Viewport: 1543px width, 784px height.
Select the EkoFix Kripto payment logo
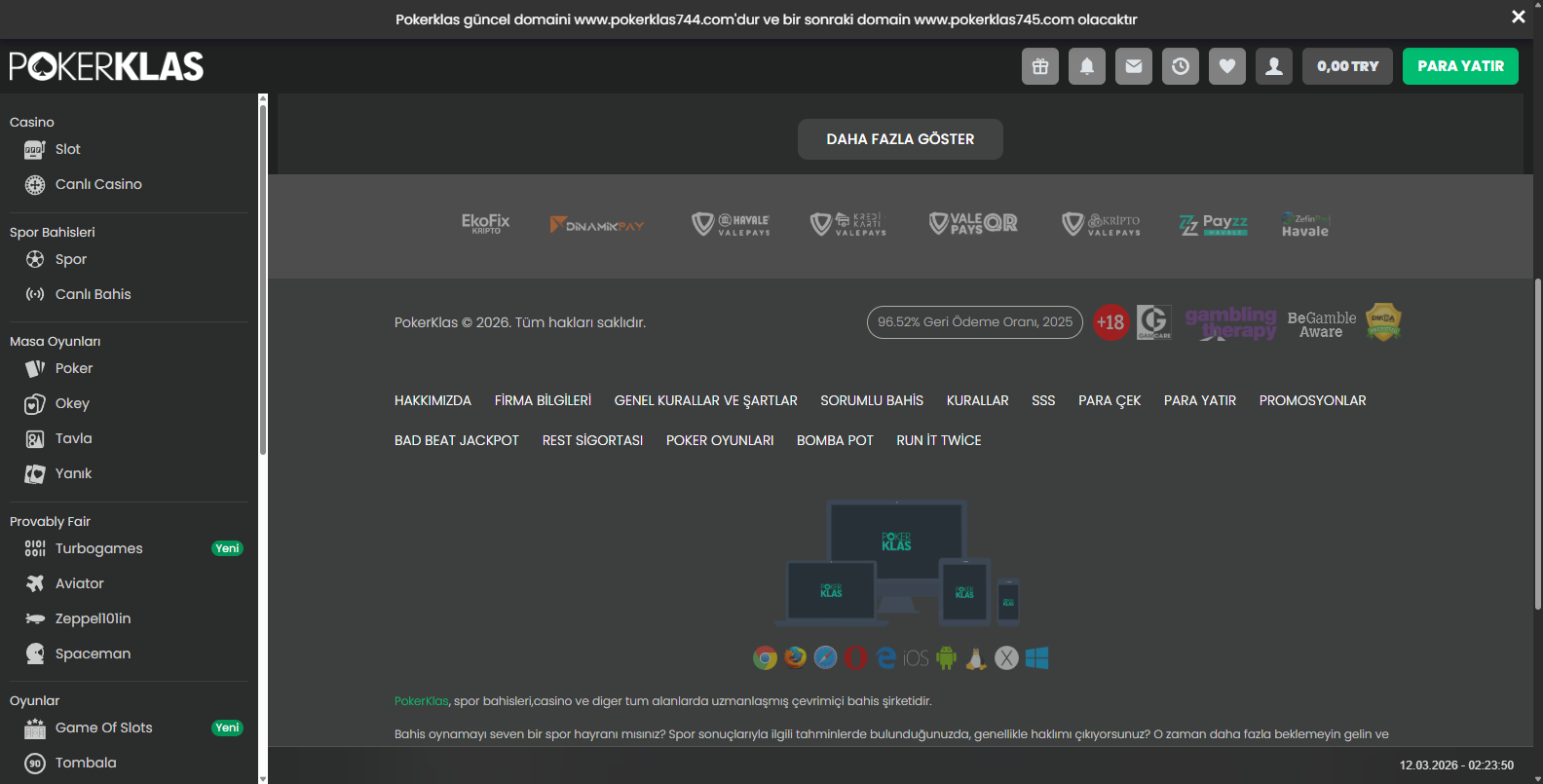(x=485, y=224)
